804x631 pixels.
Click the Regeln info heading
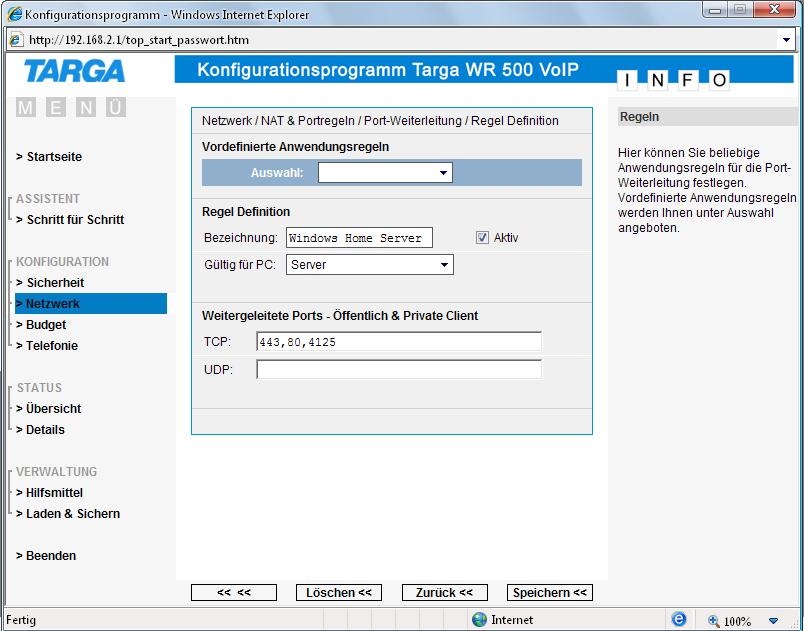click(x=639, y=117)
